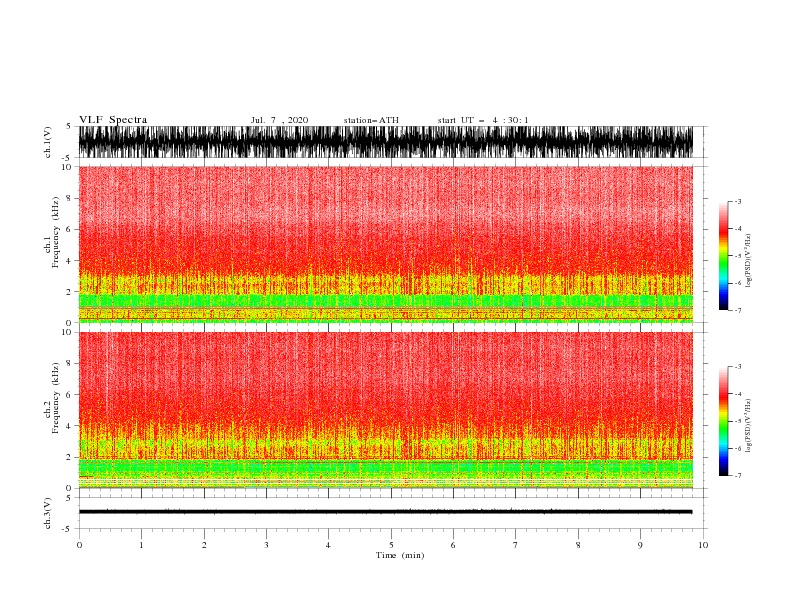The height and width of the screenshot is (612, 792).
Task: Click the '5' tick on the time axis
Action: tap(391, 545)
